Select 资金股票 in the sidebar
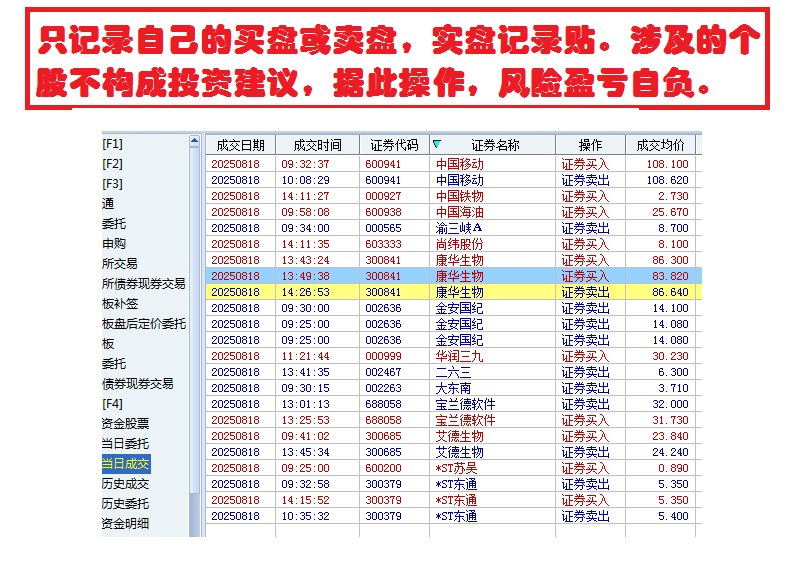The height and width of the screenshot is (574, 797). tap(125, 424)
